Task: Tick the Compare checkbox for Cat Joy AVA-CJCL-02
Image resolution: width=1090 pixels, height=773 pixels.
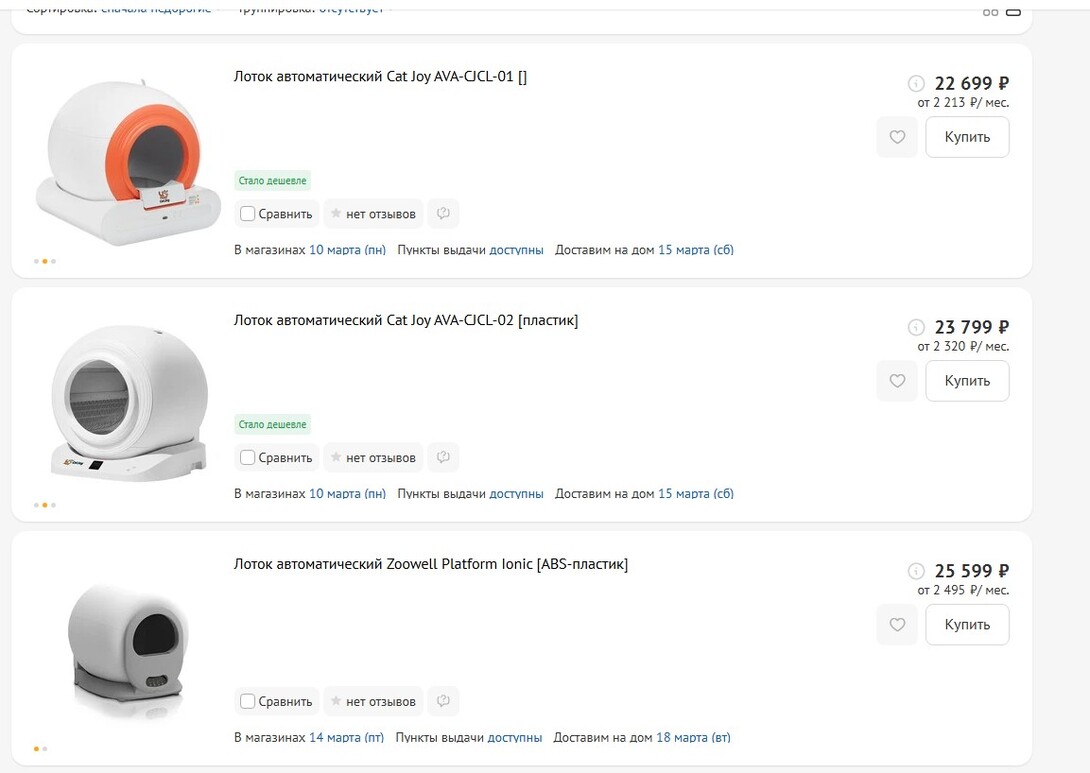Action: pyautogui.click(x=248, y=458)
